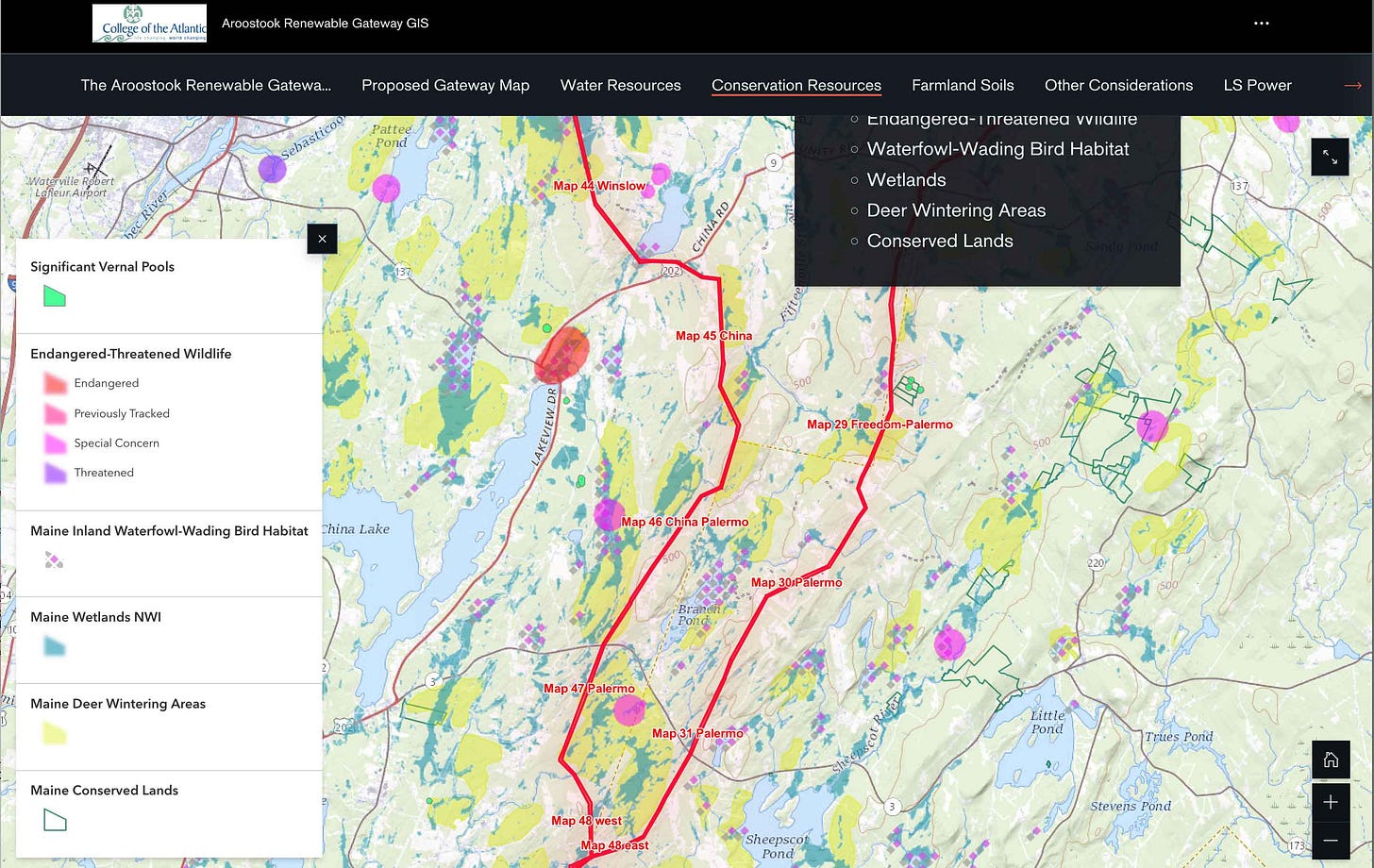The image size is (1374, 868).
Task: Click the Endangered-Threatened Wildlife legend heading
Action: tap(130, 354)
